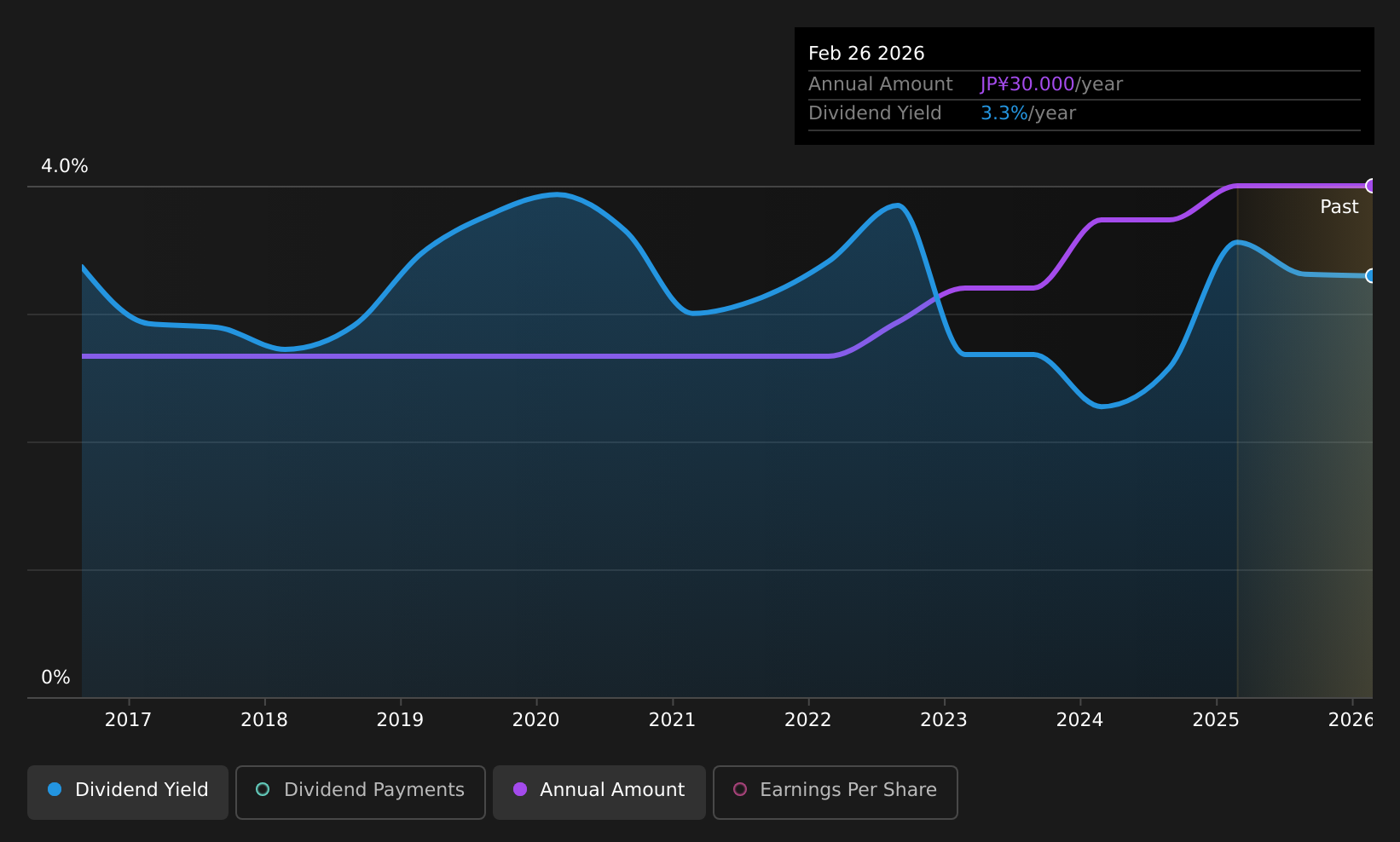The image size is (1400, 842).
Task: Select the blue Dividend Yield endpoint marker
Action: [1371, 275]
